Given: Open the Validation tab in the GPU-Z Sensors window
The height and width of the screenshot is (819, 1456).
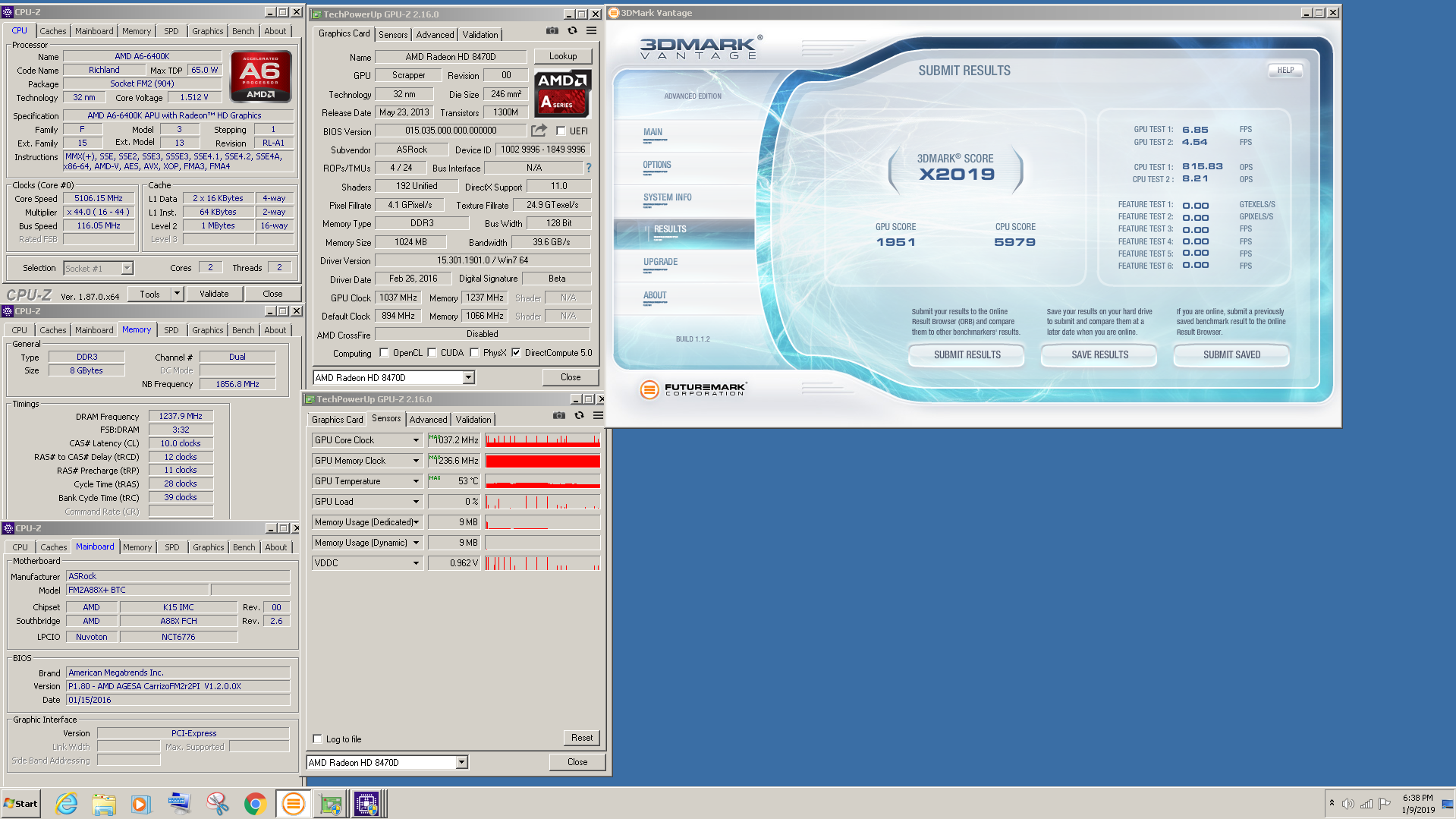Looking at the screenshot, I should point(473,419).
